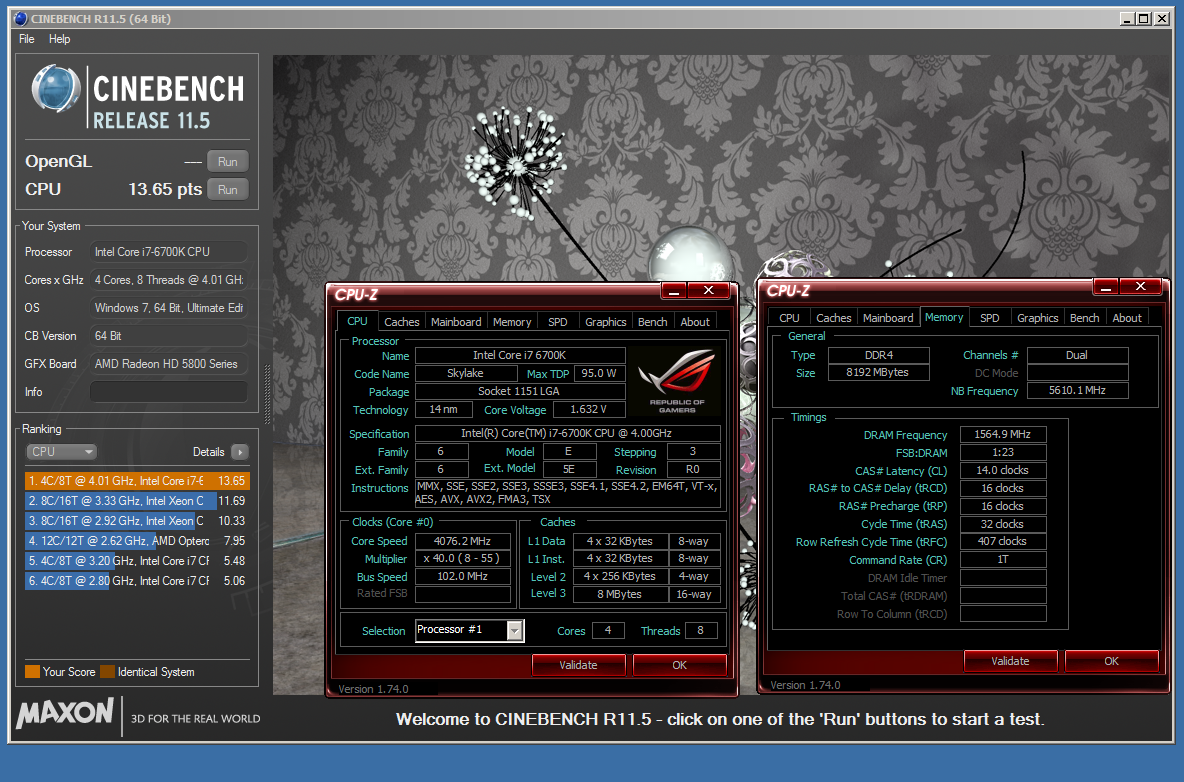The height and width of the screenshot is (782, 1184).
Task: Click Validate in left CPU-Z window
Action: 578,665
